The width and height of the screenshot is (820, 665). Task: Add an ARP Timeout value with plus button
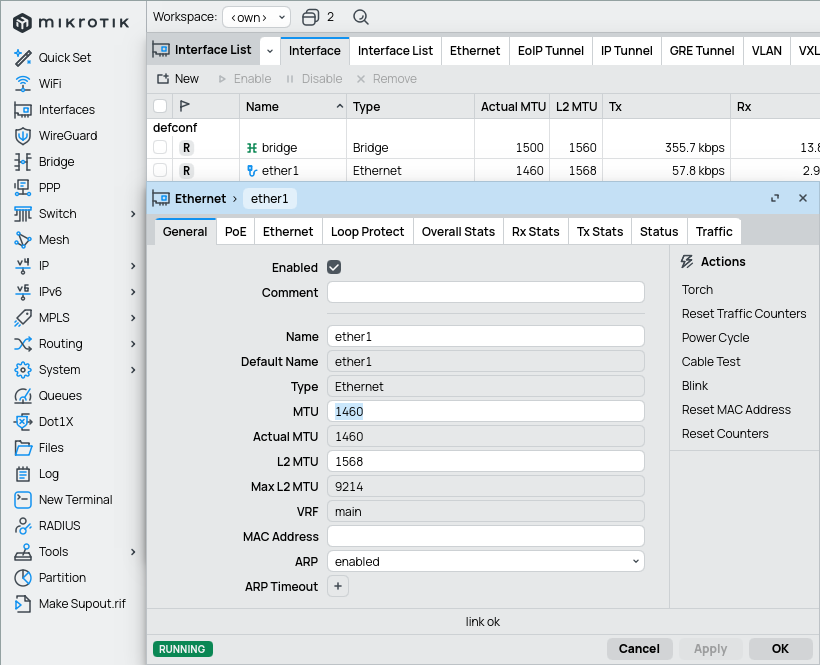[x=338, y=587]
